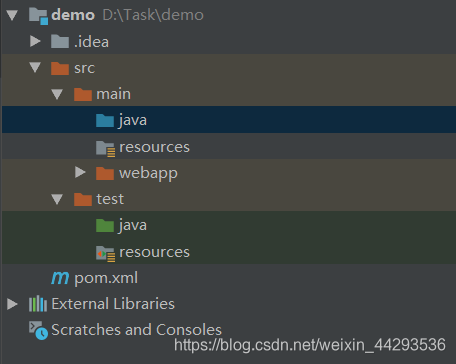
Task: Select the java label under test
Action: 132,226
